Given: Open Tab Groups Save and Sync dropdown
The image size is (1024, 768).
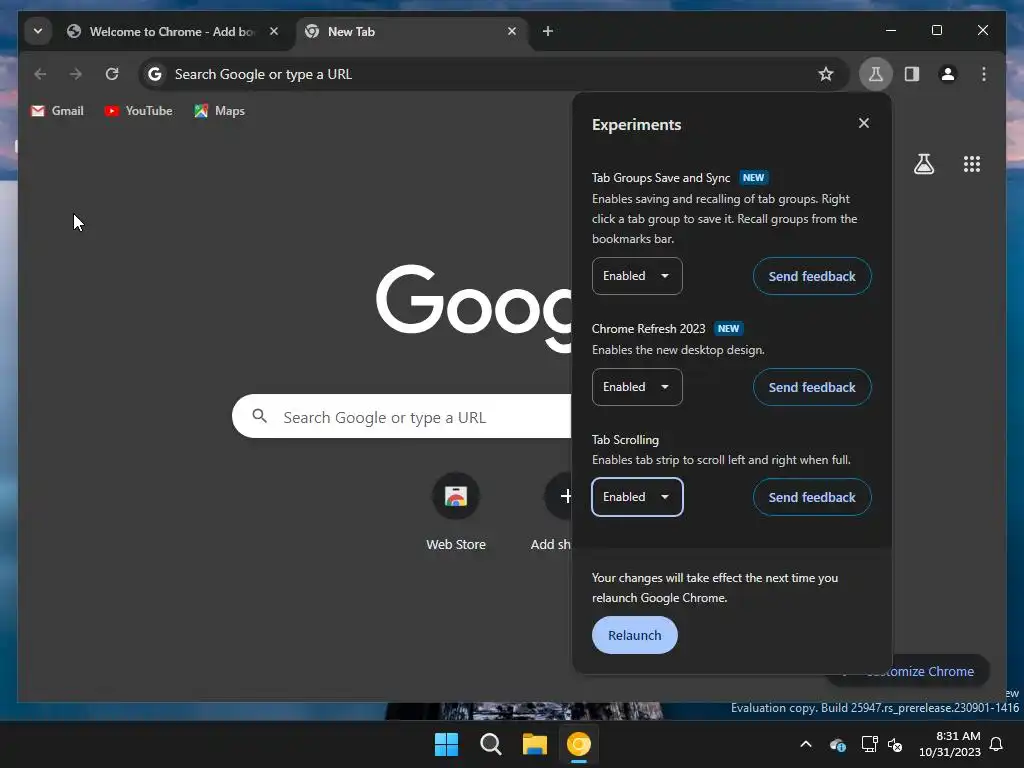Looking at the screenshot, I should click(637, 276).
